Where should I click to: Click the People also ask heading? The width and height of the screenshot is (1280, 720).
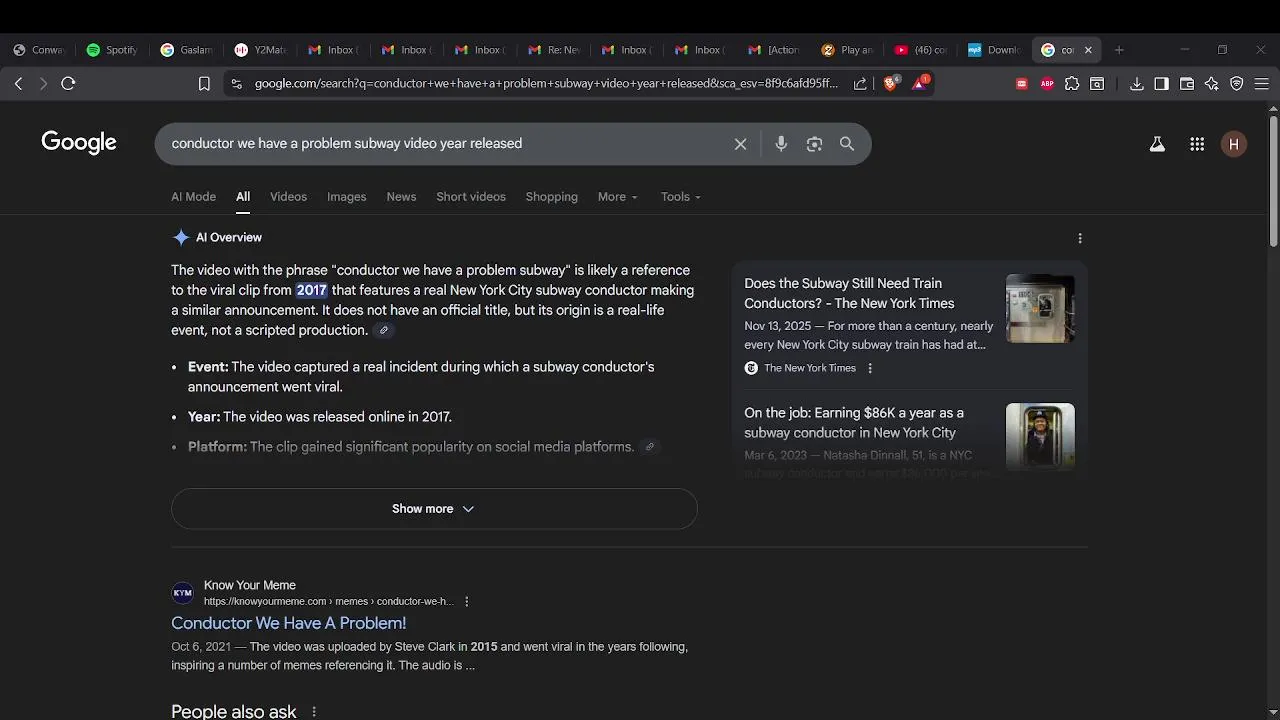pos(234,712)
